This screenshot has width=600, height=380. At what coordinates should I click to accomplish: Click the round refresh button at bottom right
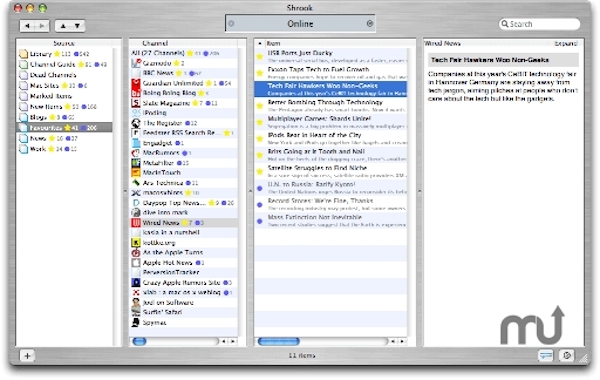tap(566, 356)
